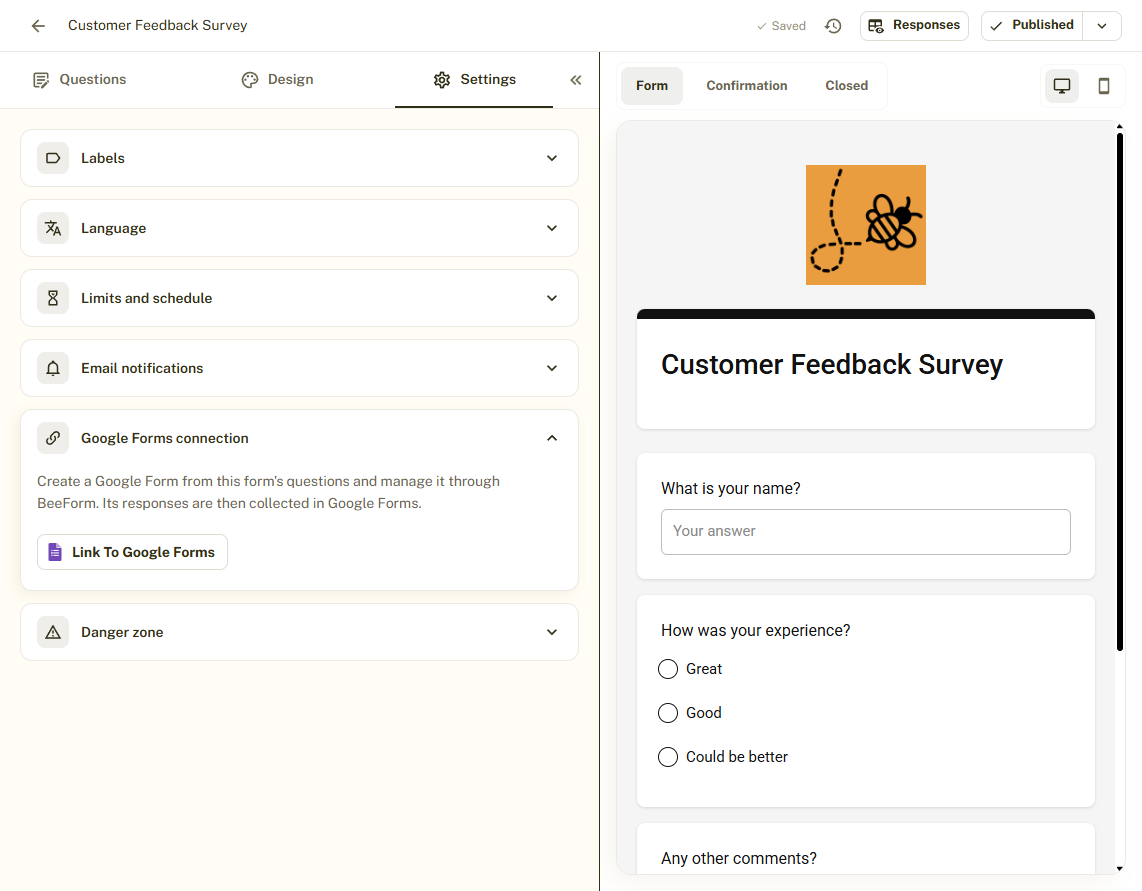Image resolution: width=1142 pixels, height=891 pixels.
Task: Click the How was your experience? question
Action: tap(755, 631)
